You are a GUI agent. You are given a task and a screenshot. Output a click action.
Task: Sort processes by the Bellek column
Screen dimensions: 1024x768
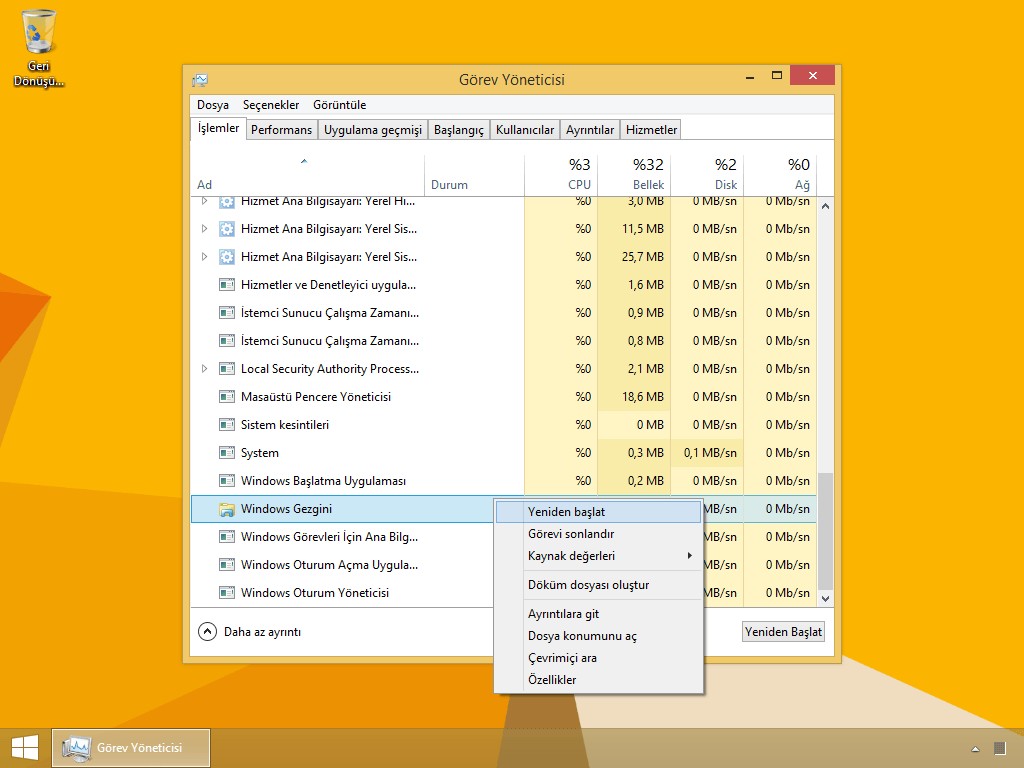coord(634,175)
